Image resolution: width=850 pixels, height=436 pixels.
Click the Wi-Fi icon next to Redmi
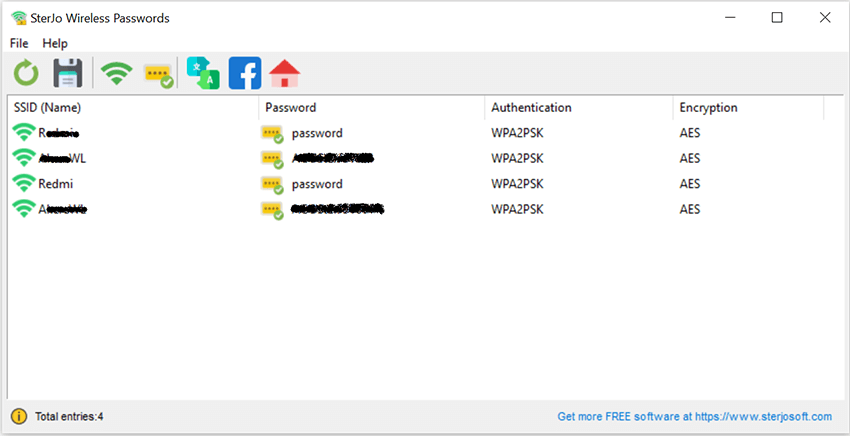[x=23, y=183]
